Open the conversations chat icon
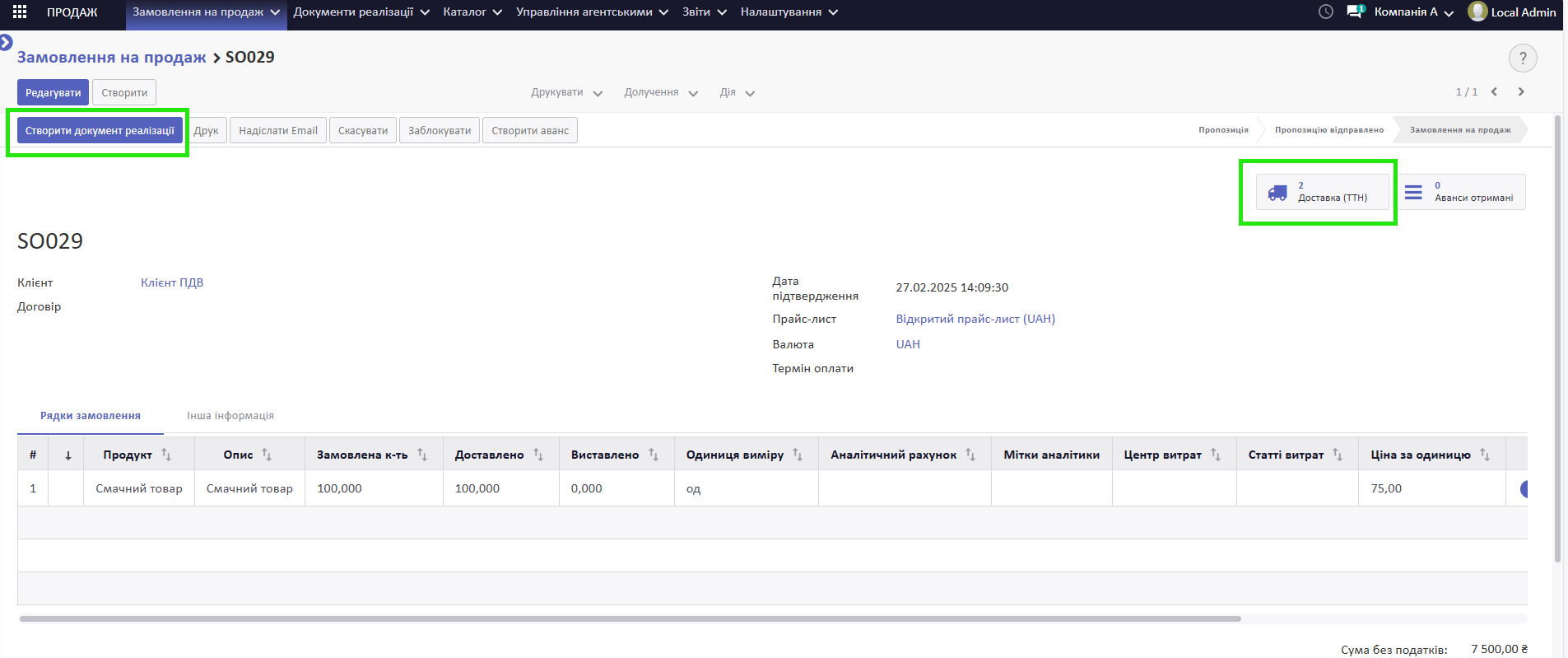 [1355, 12]
